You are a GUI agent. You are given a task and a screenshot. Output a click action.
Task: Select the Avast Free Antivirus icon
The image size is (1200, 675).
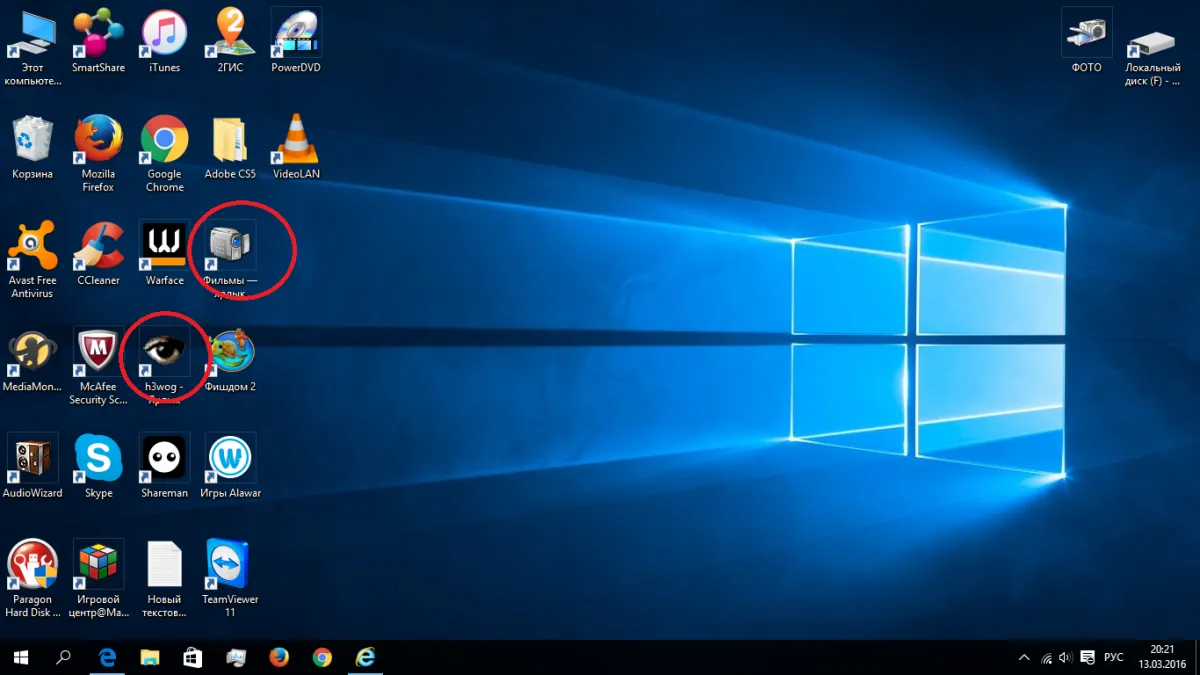pyautogui.click(x=32, y=259)
